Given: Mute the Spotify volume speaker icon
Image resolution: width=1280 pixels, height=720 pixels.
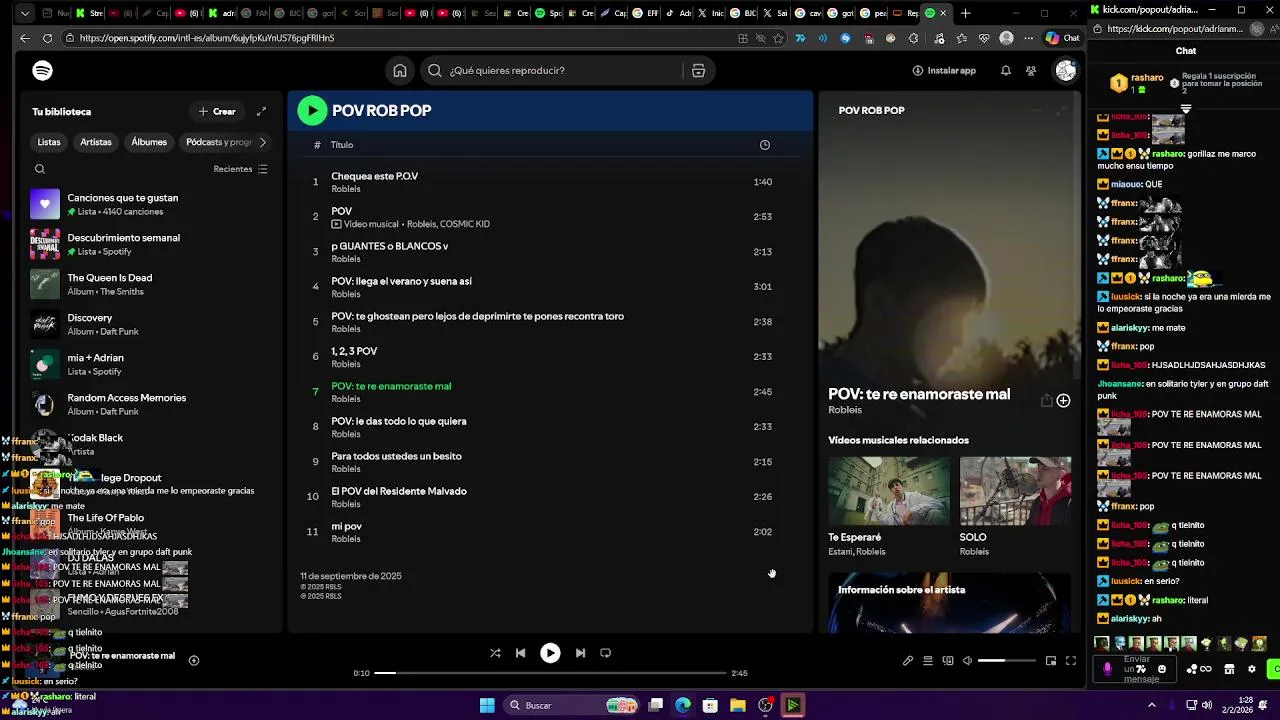Looking at the screenshot, I should pos(967,661).
